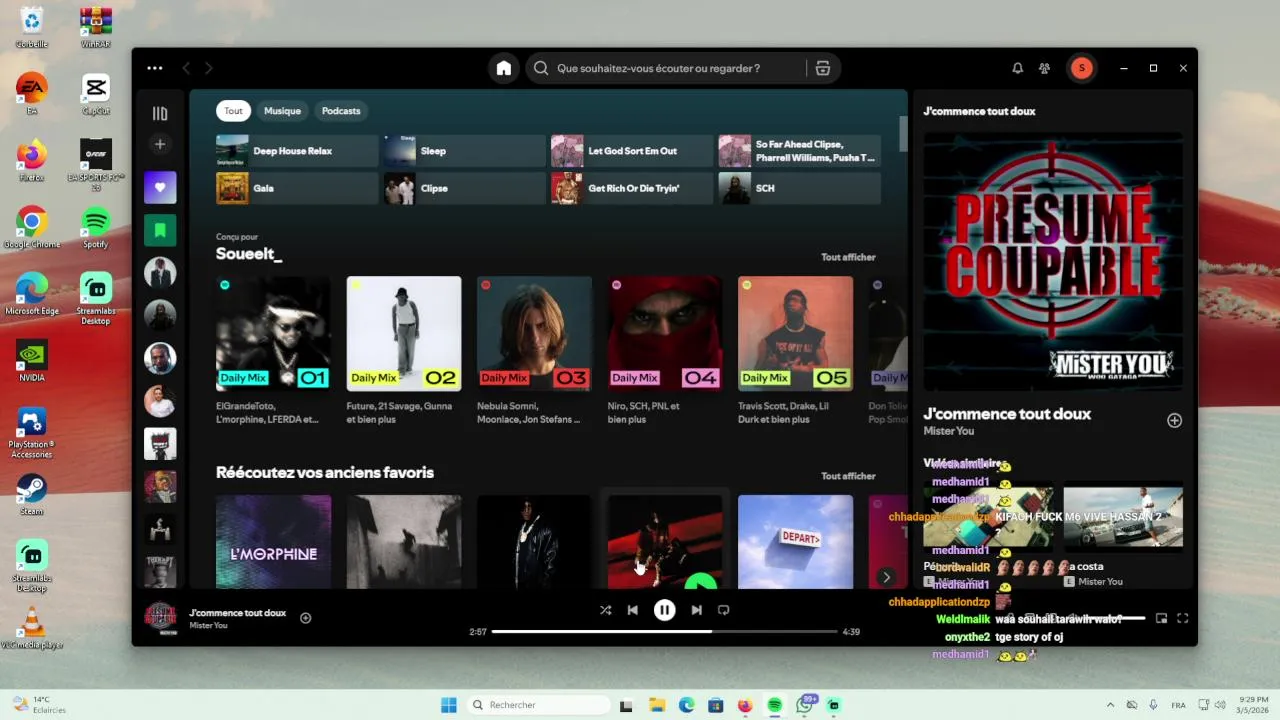Screen dimensions: 1280x720
Task: Open Google Chrome desktop icon
Action: coord(31,228)
